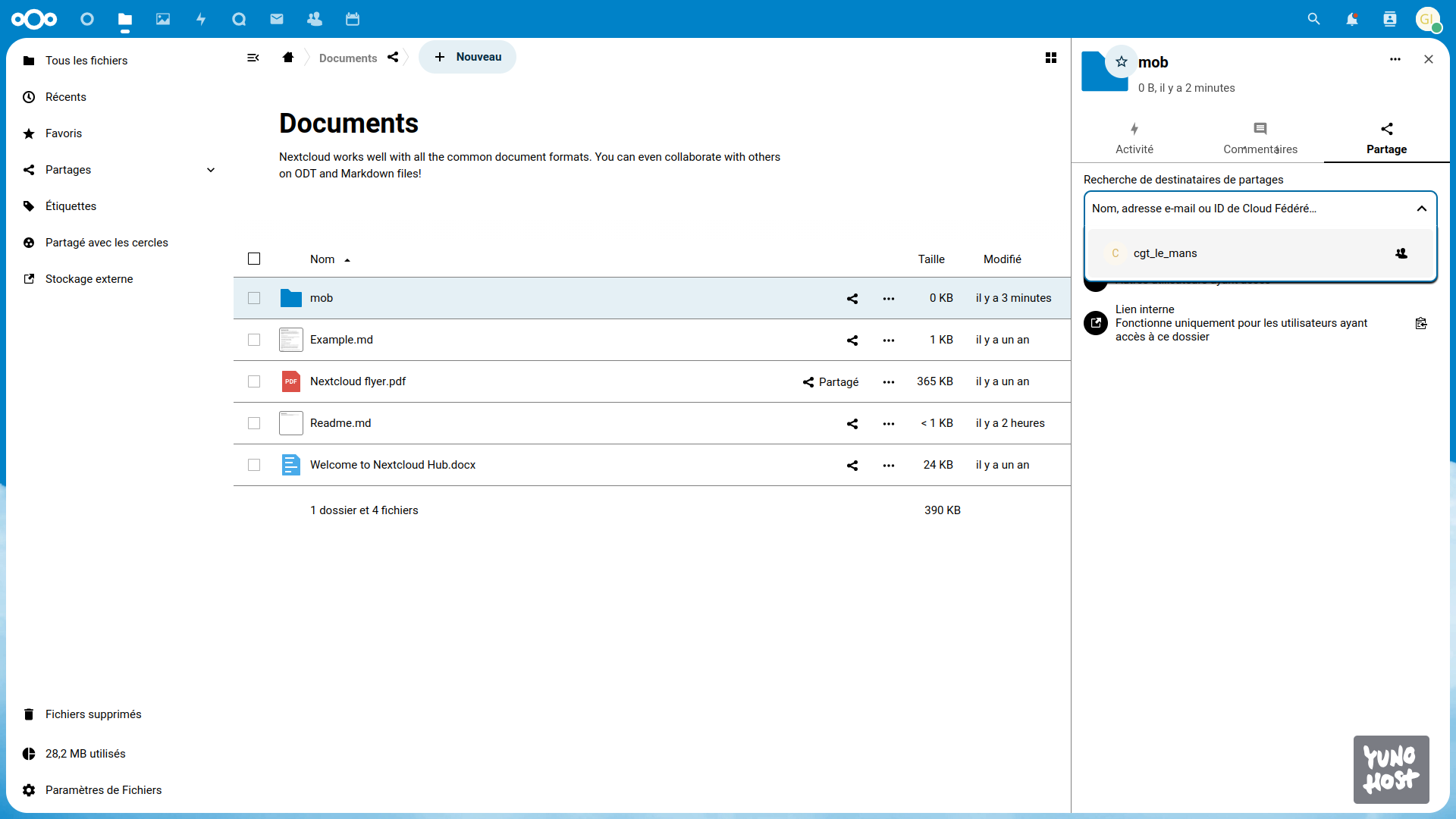The image size is (1456, 819).
Task: Click share icon on Example.md row
Action: tap(852, 340)
